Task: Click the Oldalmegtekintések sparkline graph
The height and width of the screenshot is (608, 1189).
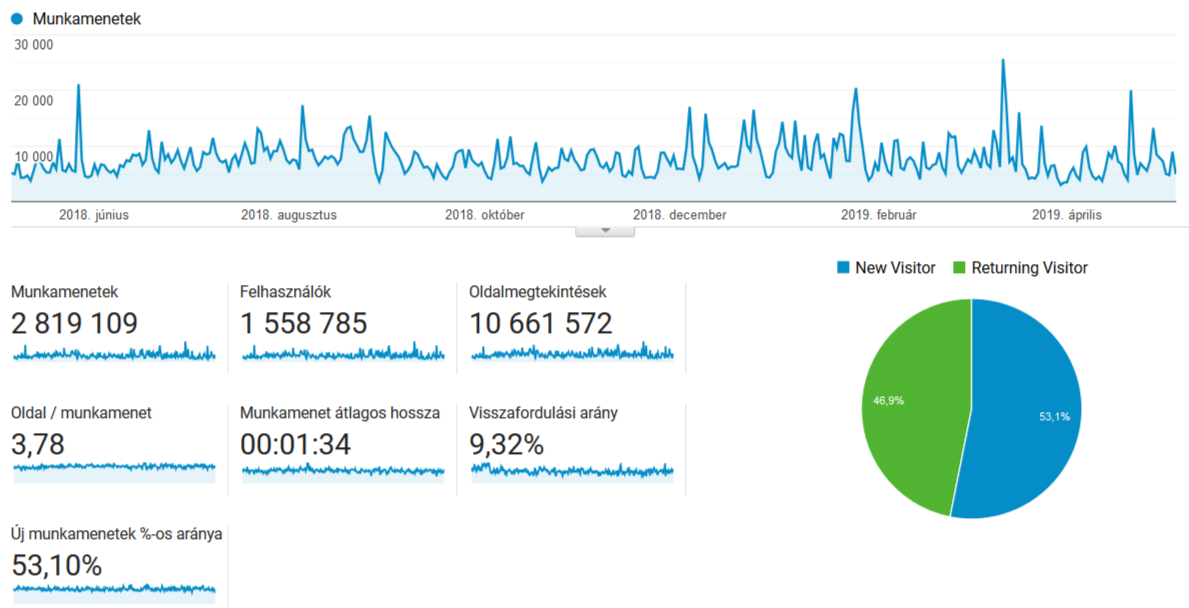Action: coord(572,353)
